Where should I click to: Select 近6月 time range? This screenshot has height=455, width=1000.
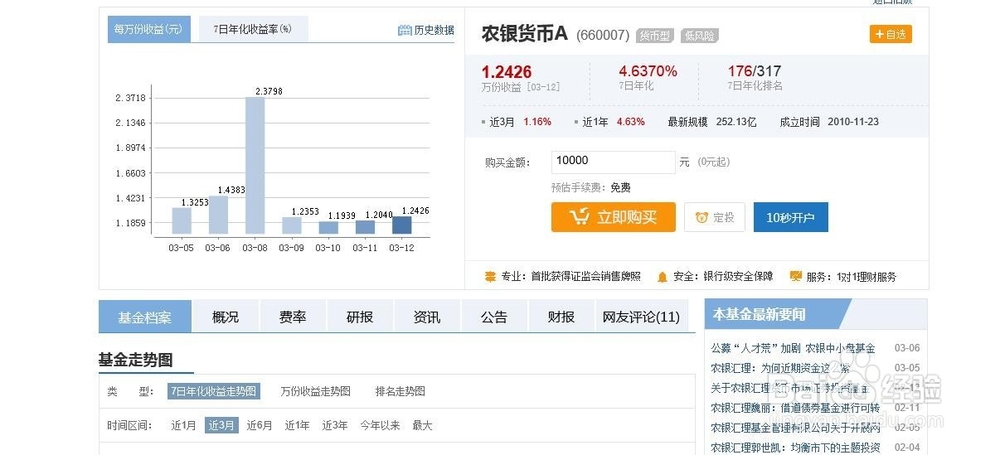tap(260, 425)
